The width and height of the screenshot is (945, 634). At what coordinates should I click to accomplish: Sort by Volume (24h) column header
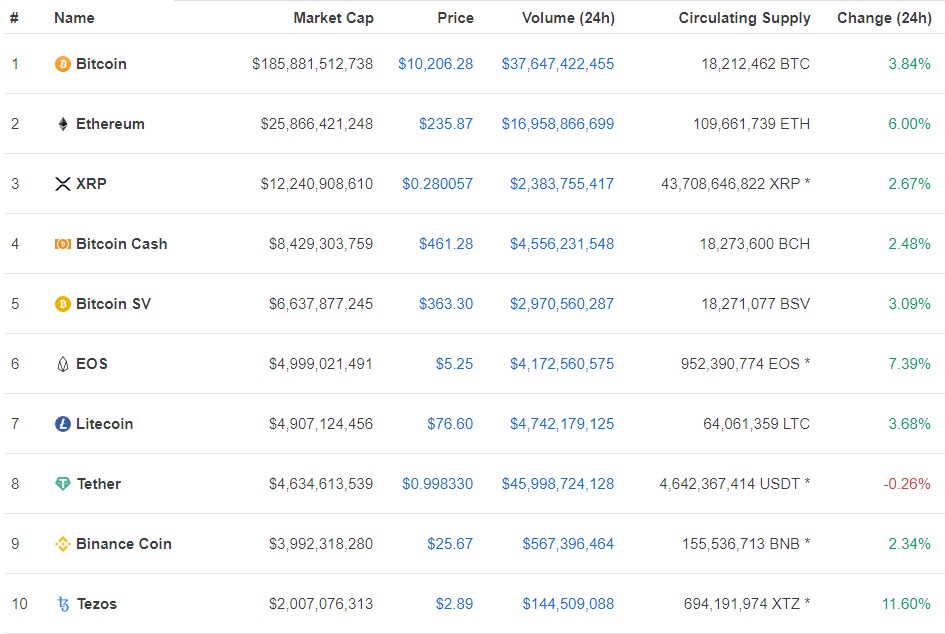pyautogui.click(x=568, y=18)
